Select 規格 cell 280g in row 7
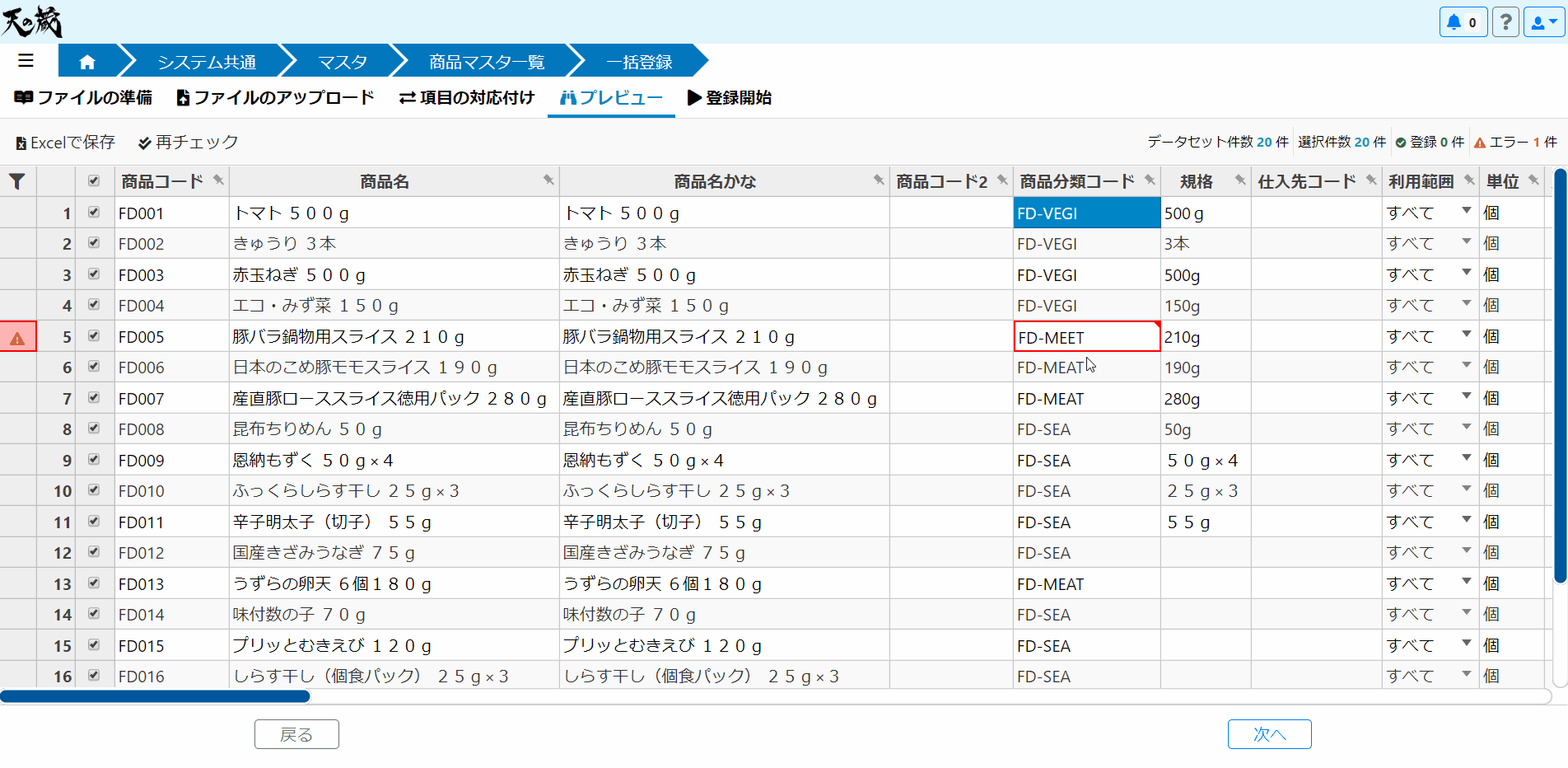Image resolution: width=1568 pixels, height=768 pixels. [x=1206, y=398]
